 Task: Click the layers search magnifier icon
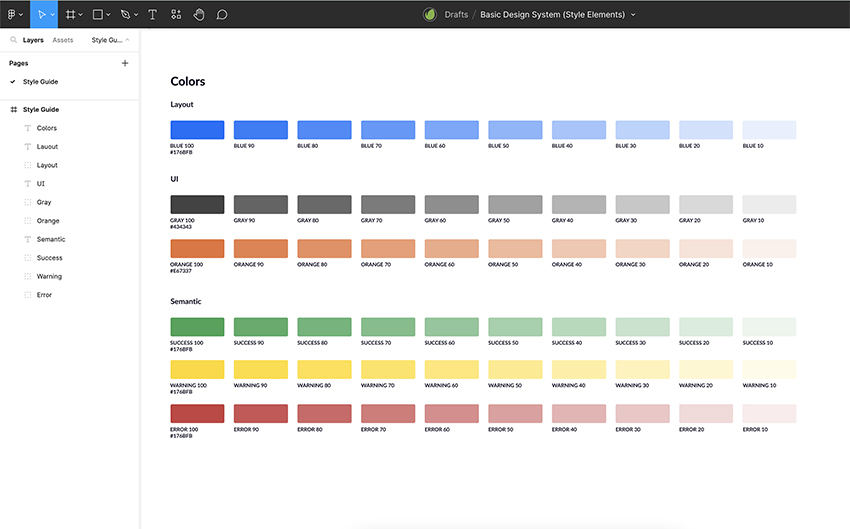coord(14,40)
